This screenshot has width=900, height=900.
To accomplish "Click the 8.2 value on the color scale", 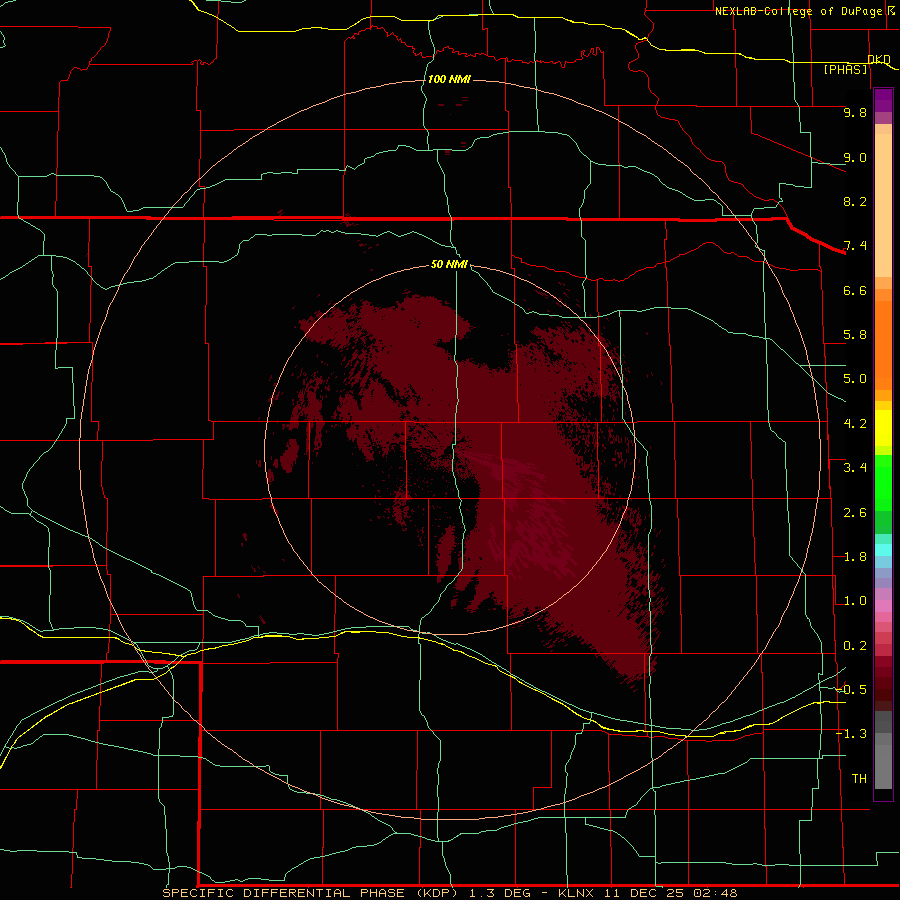I will pyautogui.click(x=855, y=201).
